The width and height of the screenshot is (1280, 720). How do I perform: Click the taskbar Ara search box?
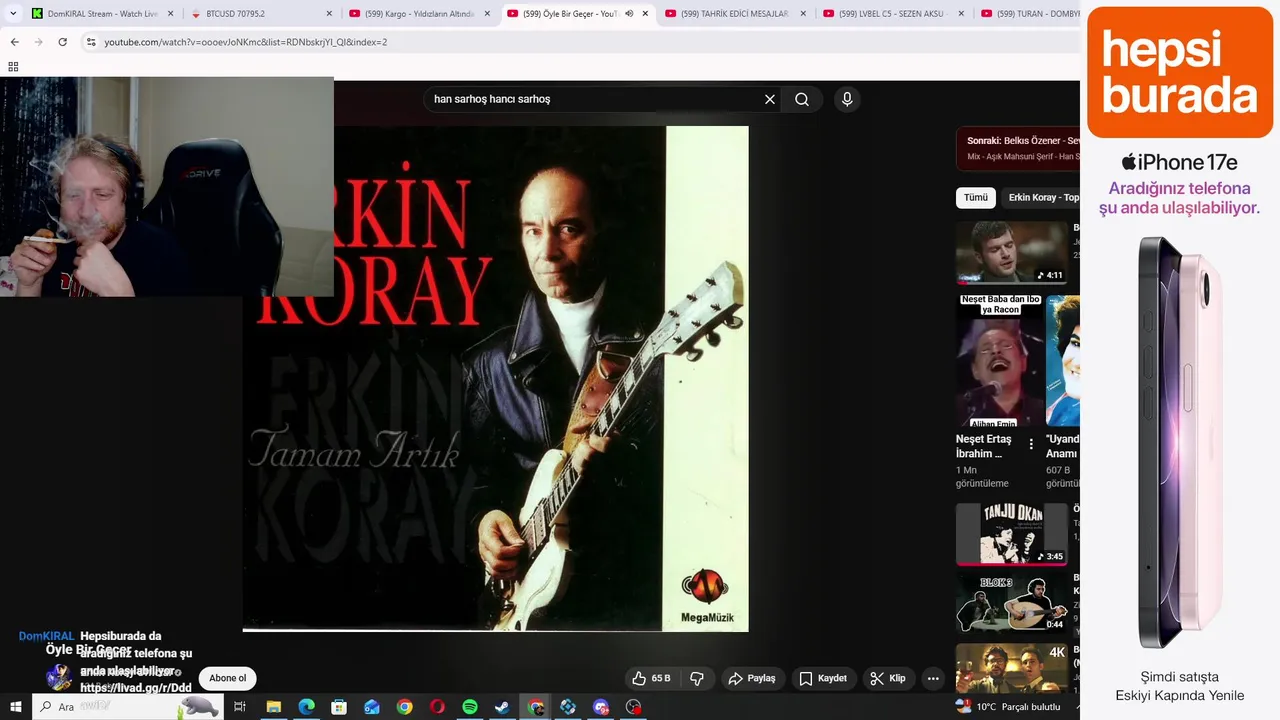(x=127, y=707)
